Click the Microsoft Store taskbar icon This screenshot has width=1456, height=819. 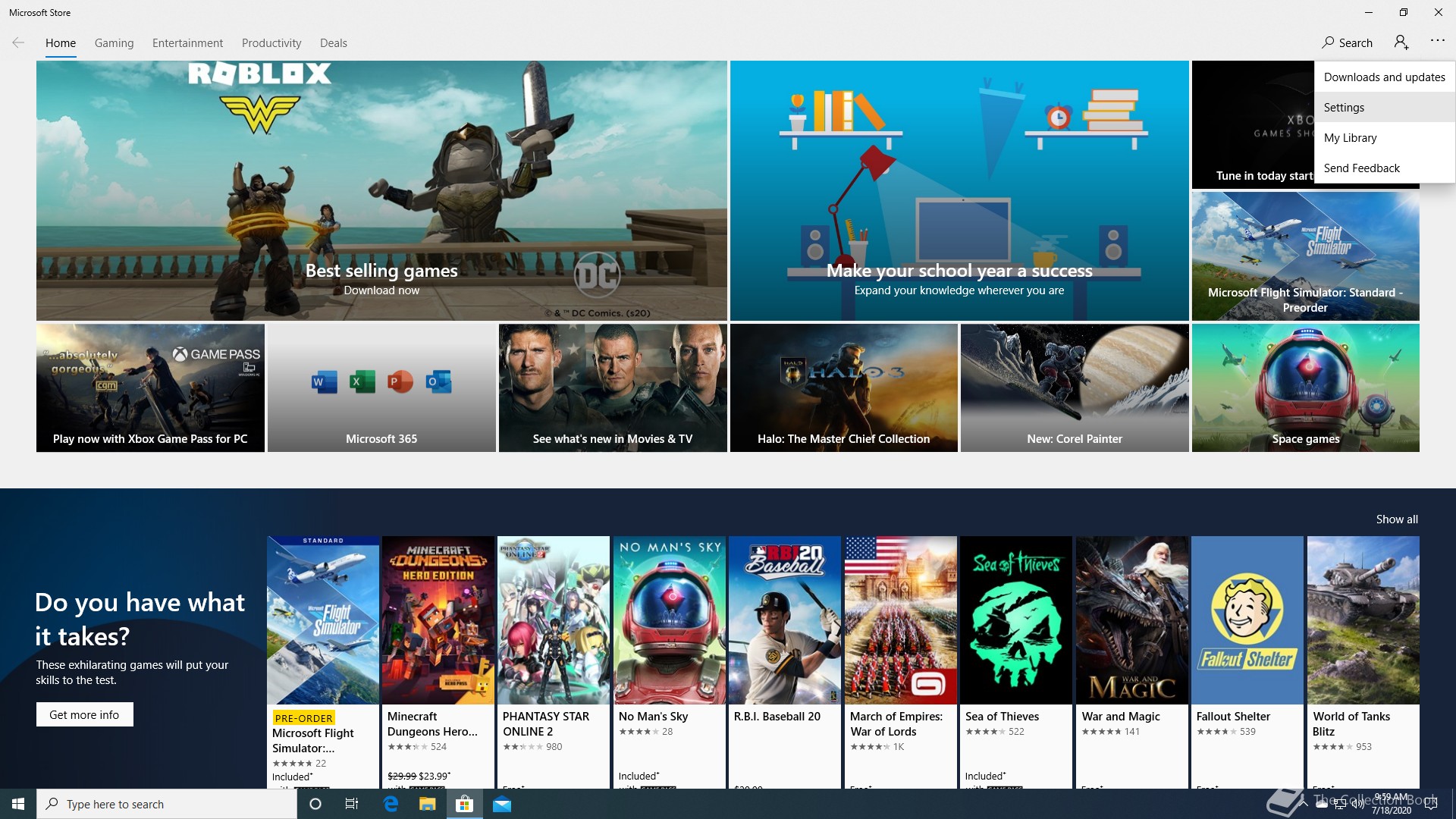click(x=464, y=804)
